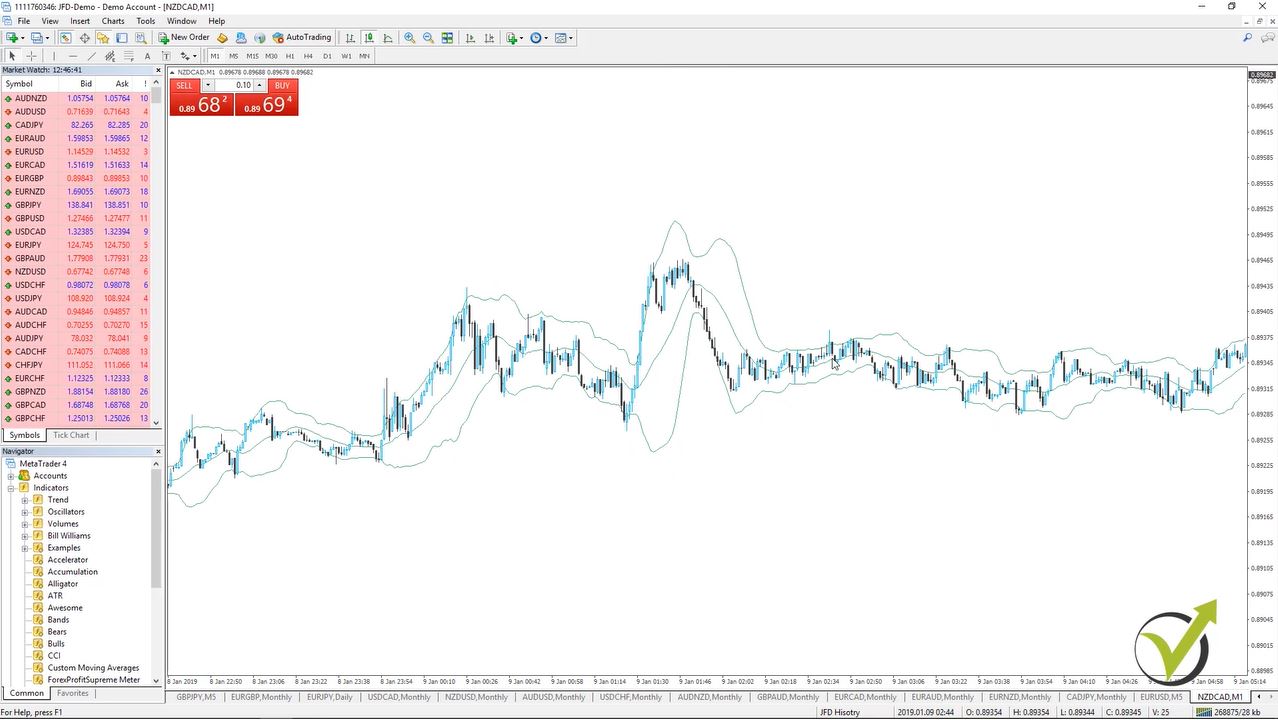Select the Draw Text (A) tool
The width and height of the screenshot is (1278, 720).
(x=148, y=56)
